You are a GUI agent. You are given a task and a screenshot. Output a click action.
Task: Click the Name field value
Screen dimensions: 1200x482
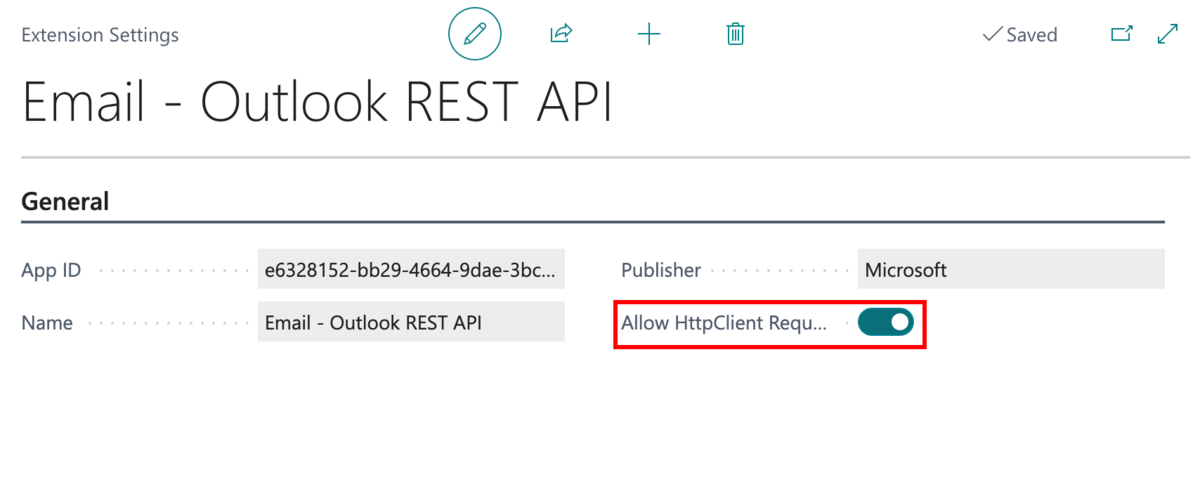coord(411,322)
